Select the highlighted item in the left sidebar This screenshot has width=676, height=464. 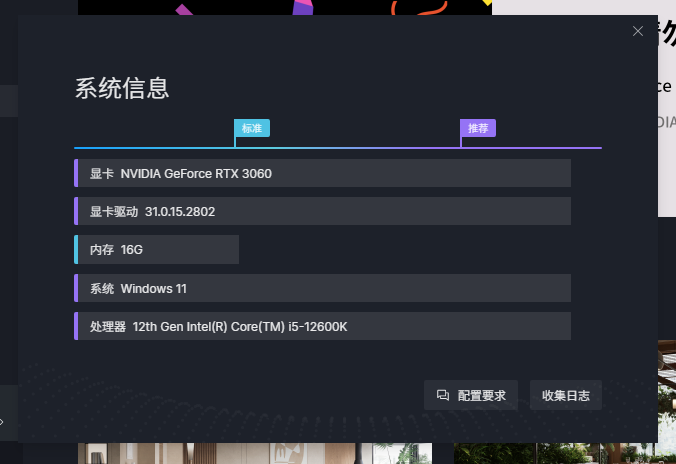tap(8, 100)
